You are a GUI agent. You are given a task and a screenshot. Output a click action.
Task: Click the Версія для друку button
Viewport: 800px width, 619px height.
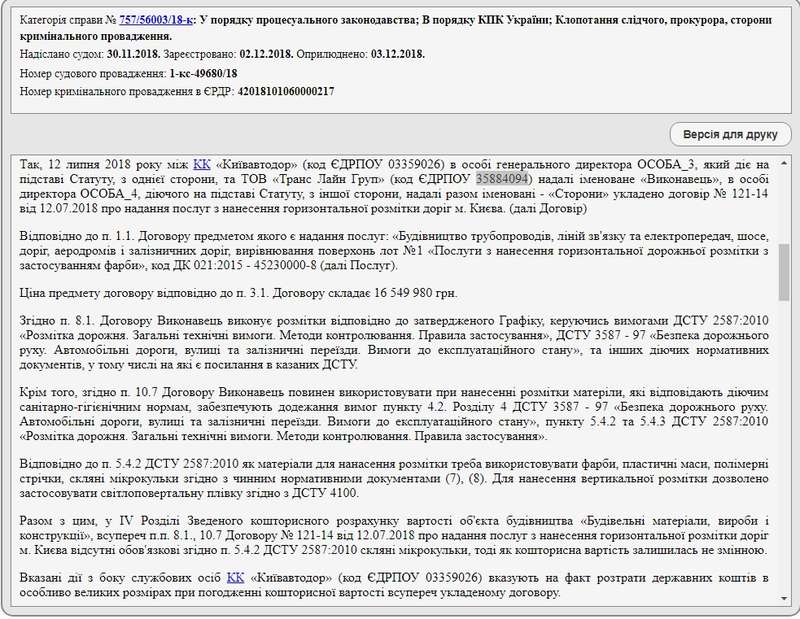730,135
